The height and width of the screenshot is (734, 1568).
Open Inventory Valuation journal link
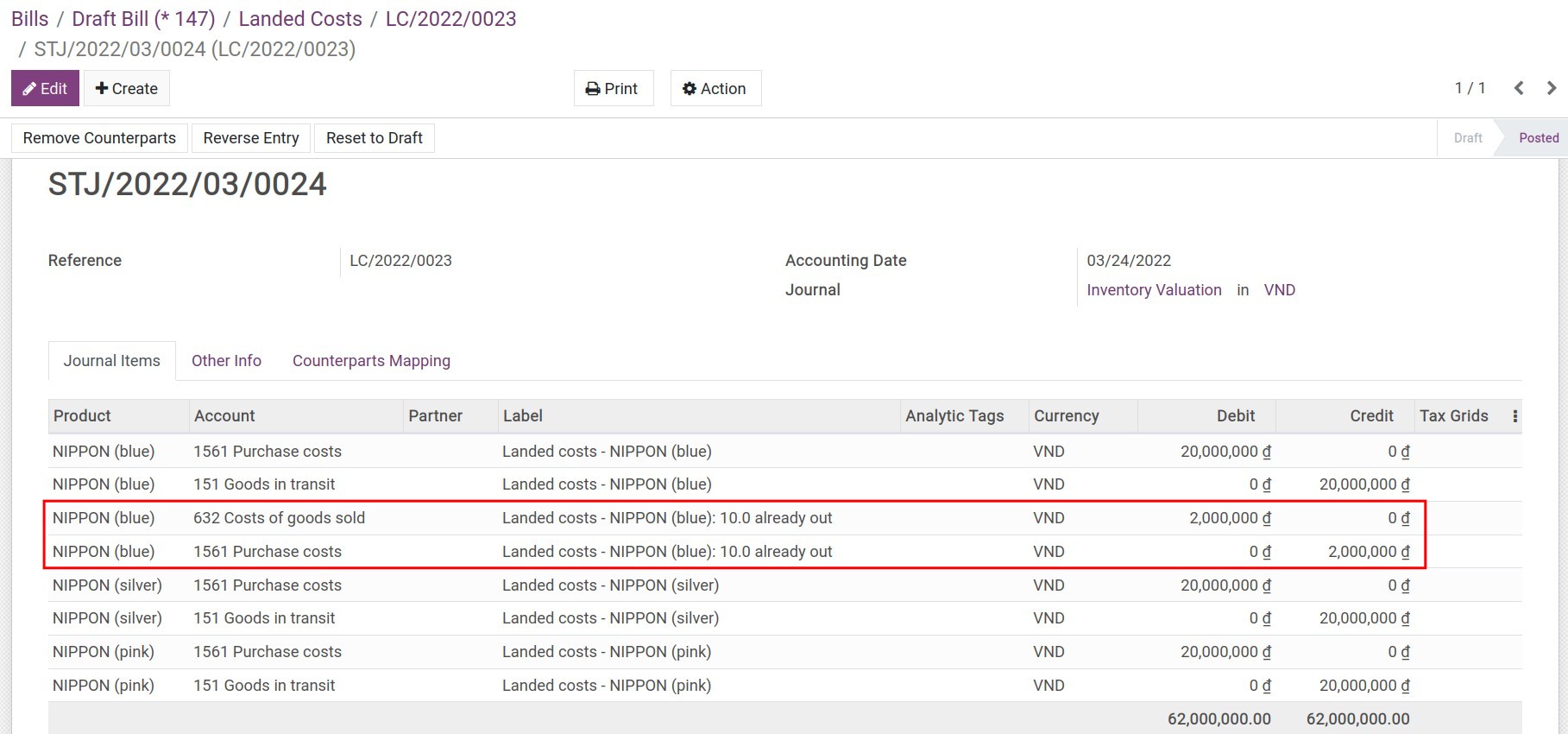(x=1154, y=290)
